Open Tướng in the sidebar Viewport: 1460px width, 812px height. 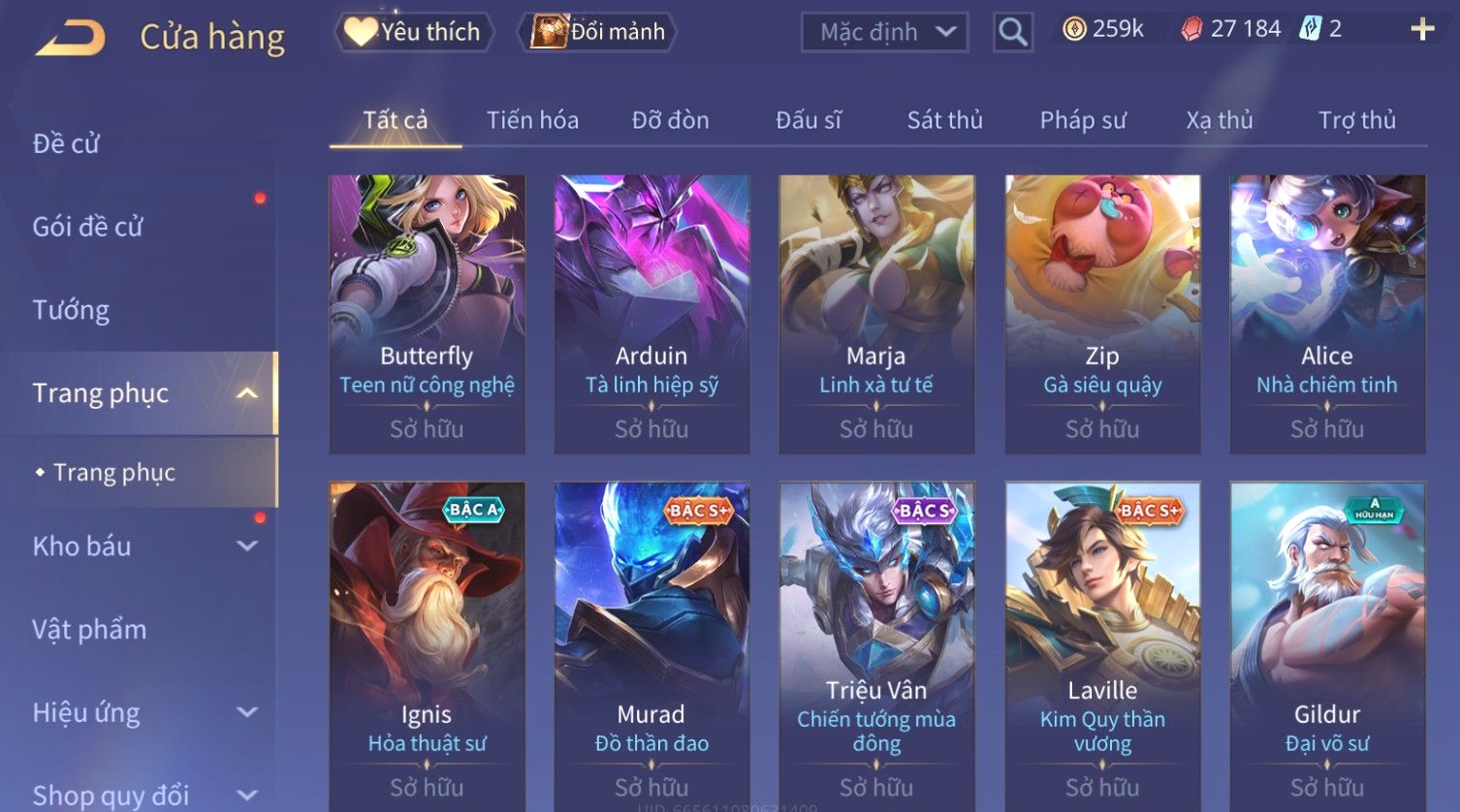[71, 310]
